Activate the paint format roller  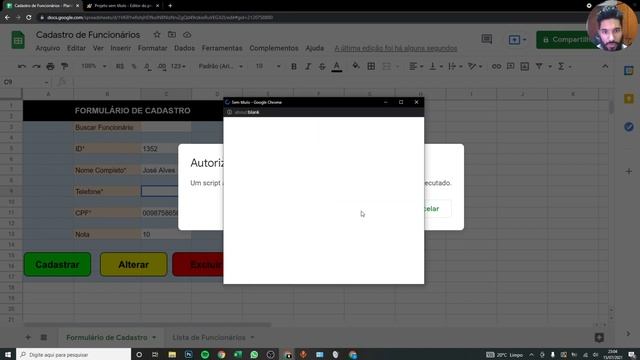click(x=64, y=66)
